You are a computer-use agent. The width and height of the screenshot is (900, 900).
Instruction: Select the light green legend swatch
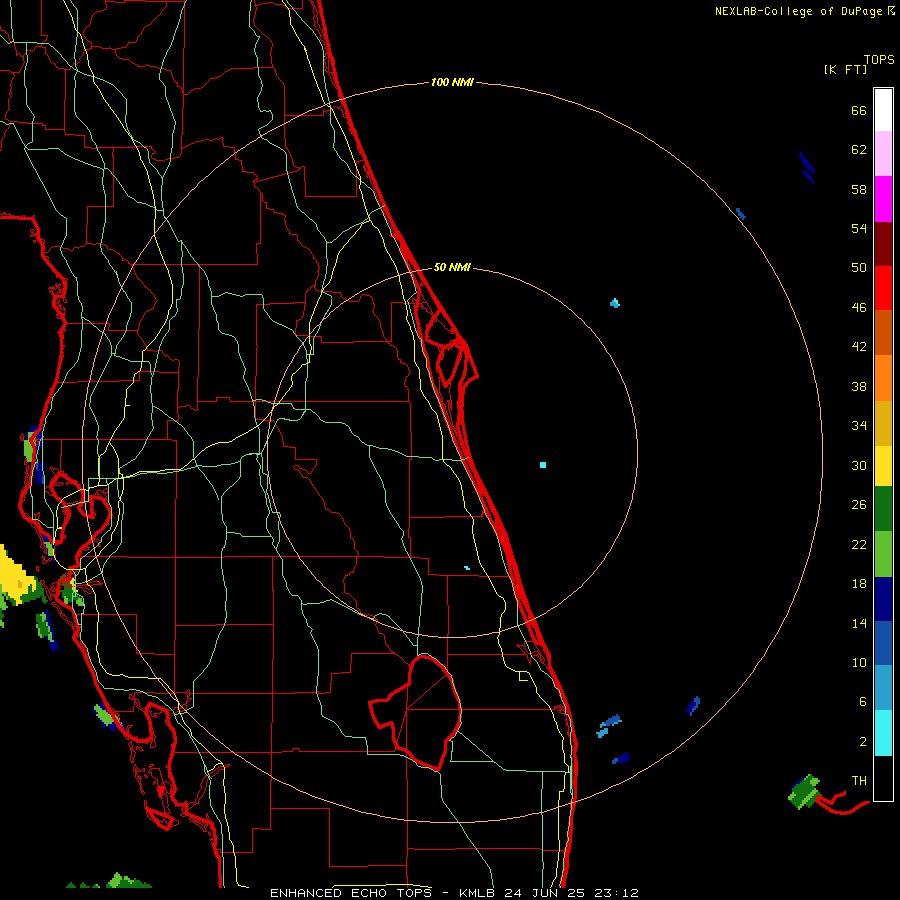coord(883,554)
